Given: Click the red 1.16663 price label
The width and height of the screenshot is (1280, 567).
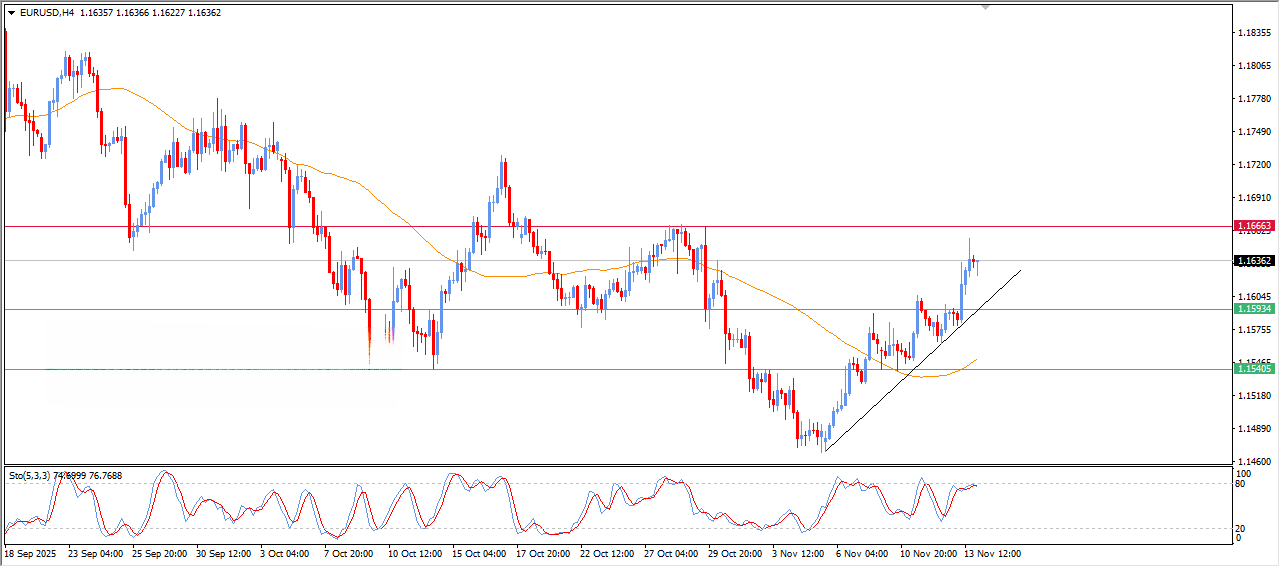Looking at the screenshot, I should [1254, 227].
